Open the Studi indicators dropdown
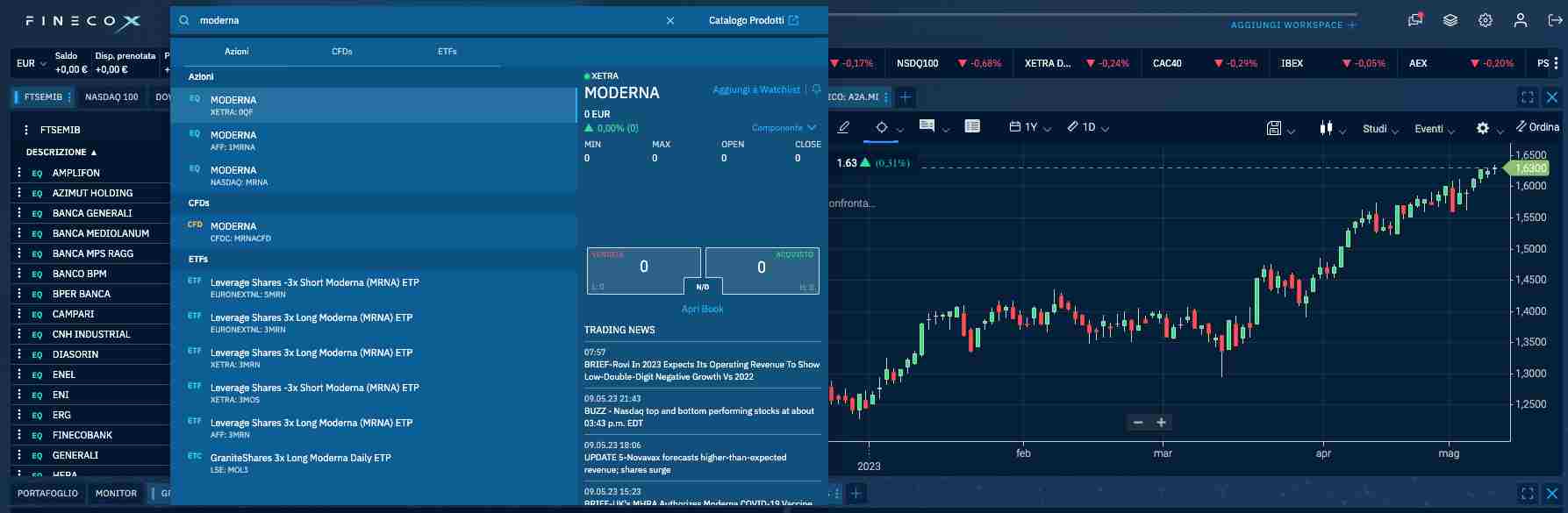Viewport: 1568px width, 513px height. click(x=1379, y=128)
